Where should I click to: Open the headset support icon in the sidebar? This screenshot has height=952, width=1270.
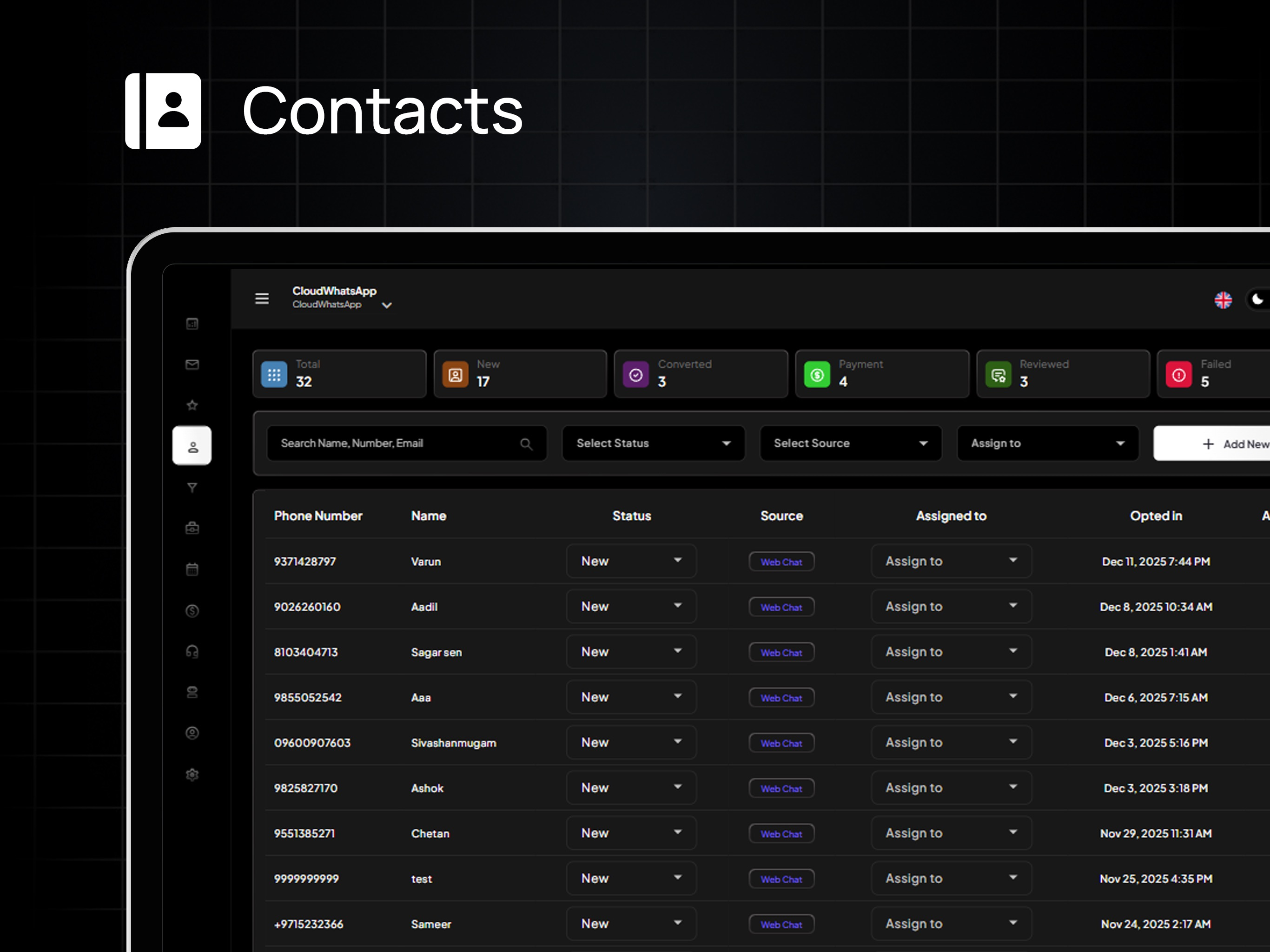[x=192, y=651]
